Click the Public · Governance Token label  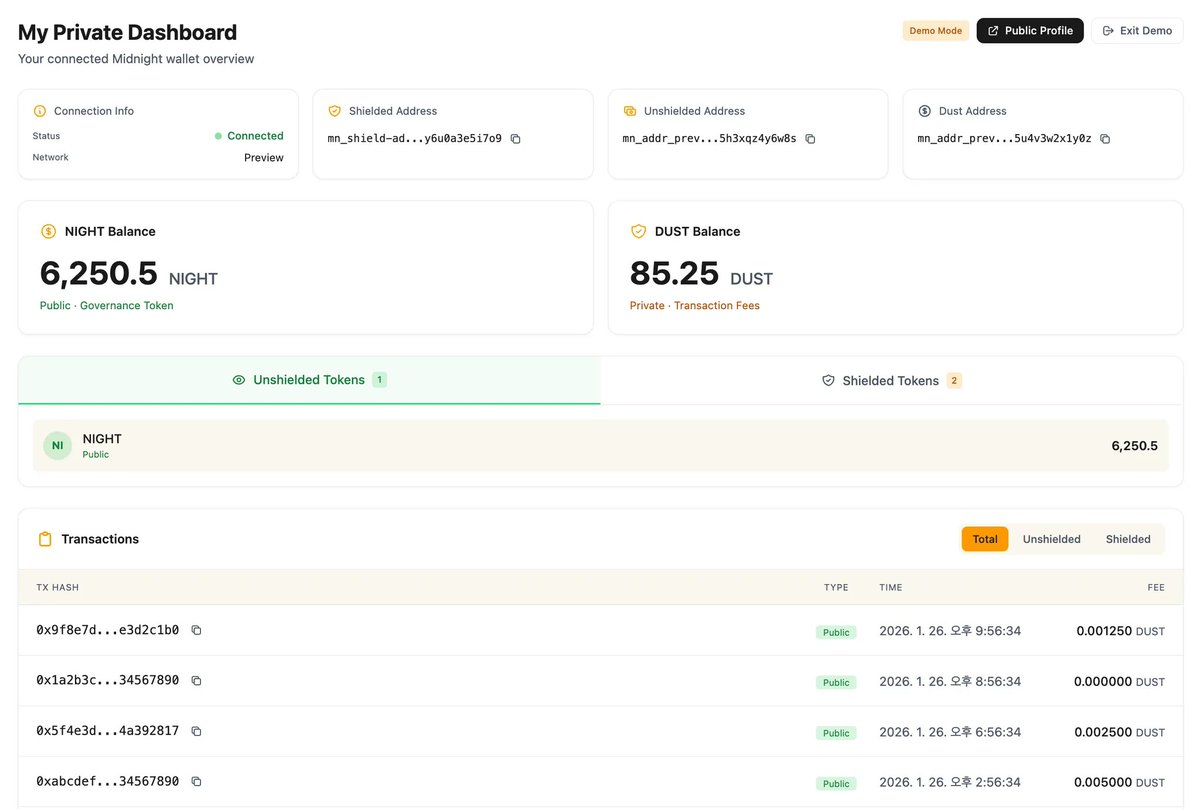point(107,306)
